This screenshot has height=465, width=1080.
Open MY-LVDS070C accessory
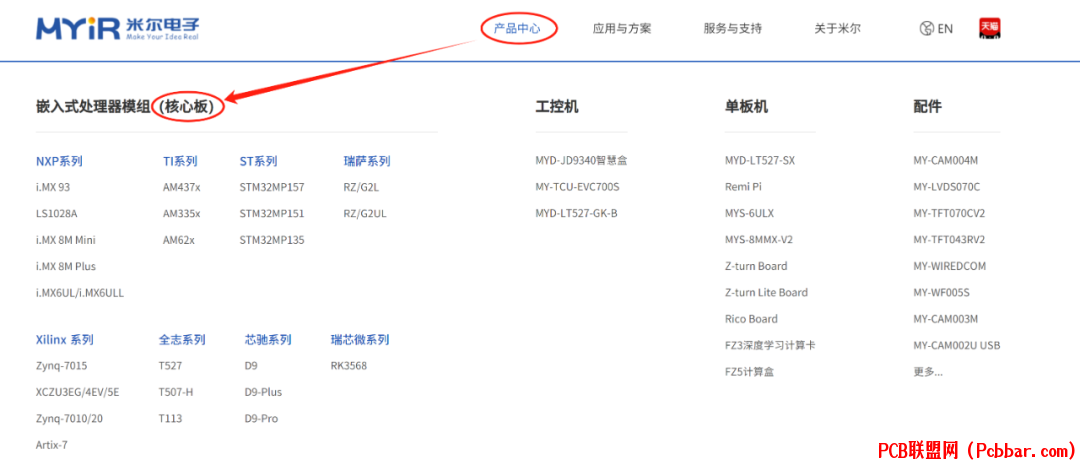click(x=946, y=187)
